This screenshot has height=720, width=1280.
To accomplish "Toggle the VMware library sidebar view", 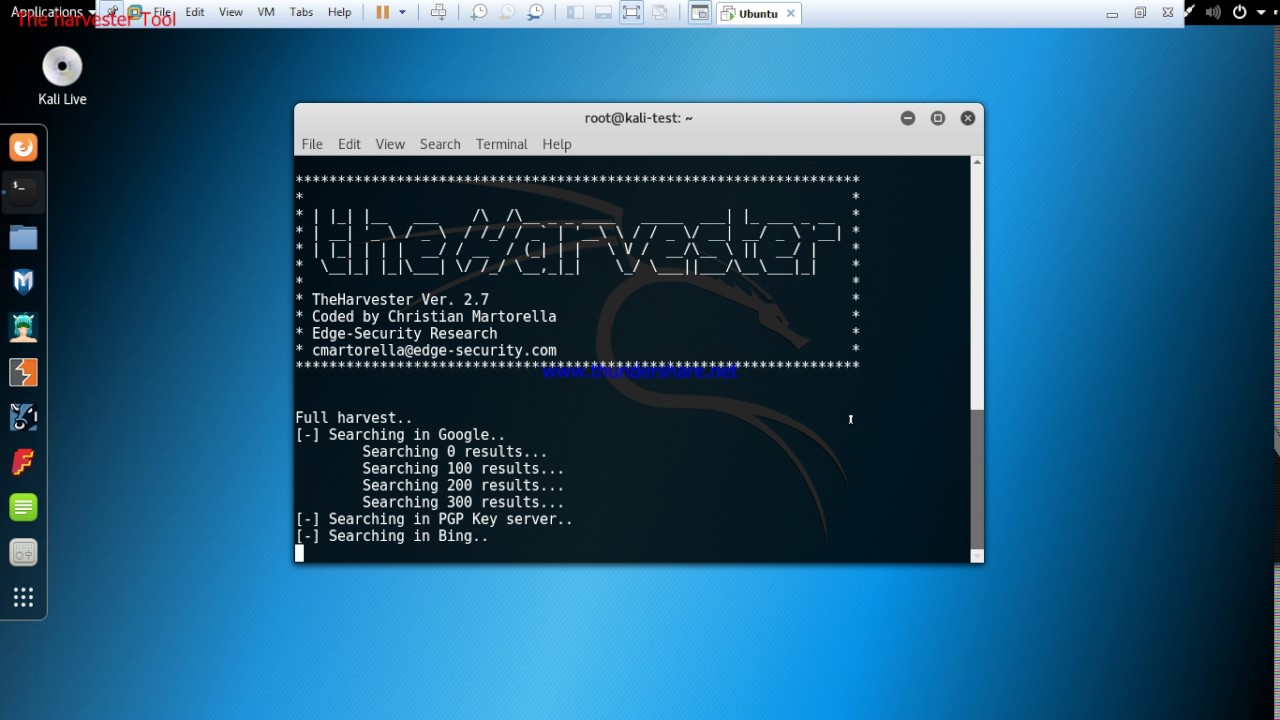I will 575,12.
